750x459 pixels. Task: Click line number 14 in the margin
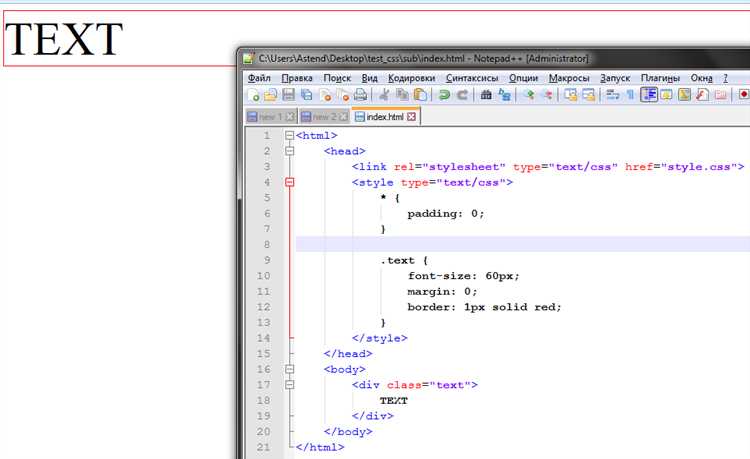coord(263,338)
